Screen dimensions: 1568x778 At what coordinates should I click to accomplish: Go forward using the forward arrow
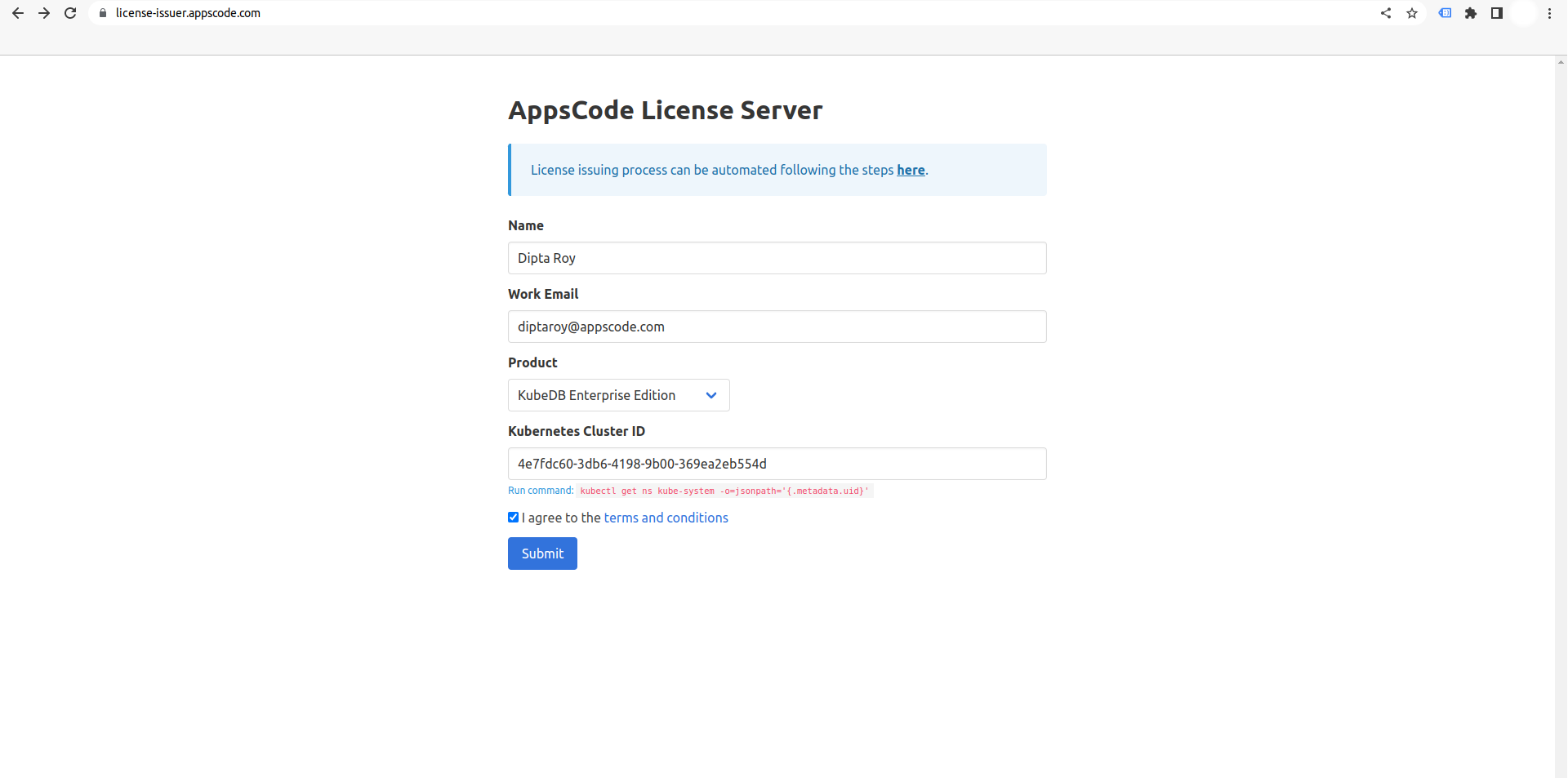[x=44, y=13]
